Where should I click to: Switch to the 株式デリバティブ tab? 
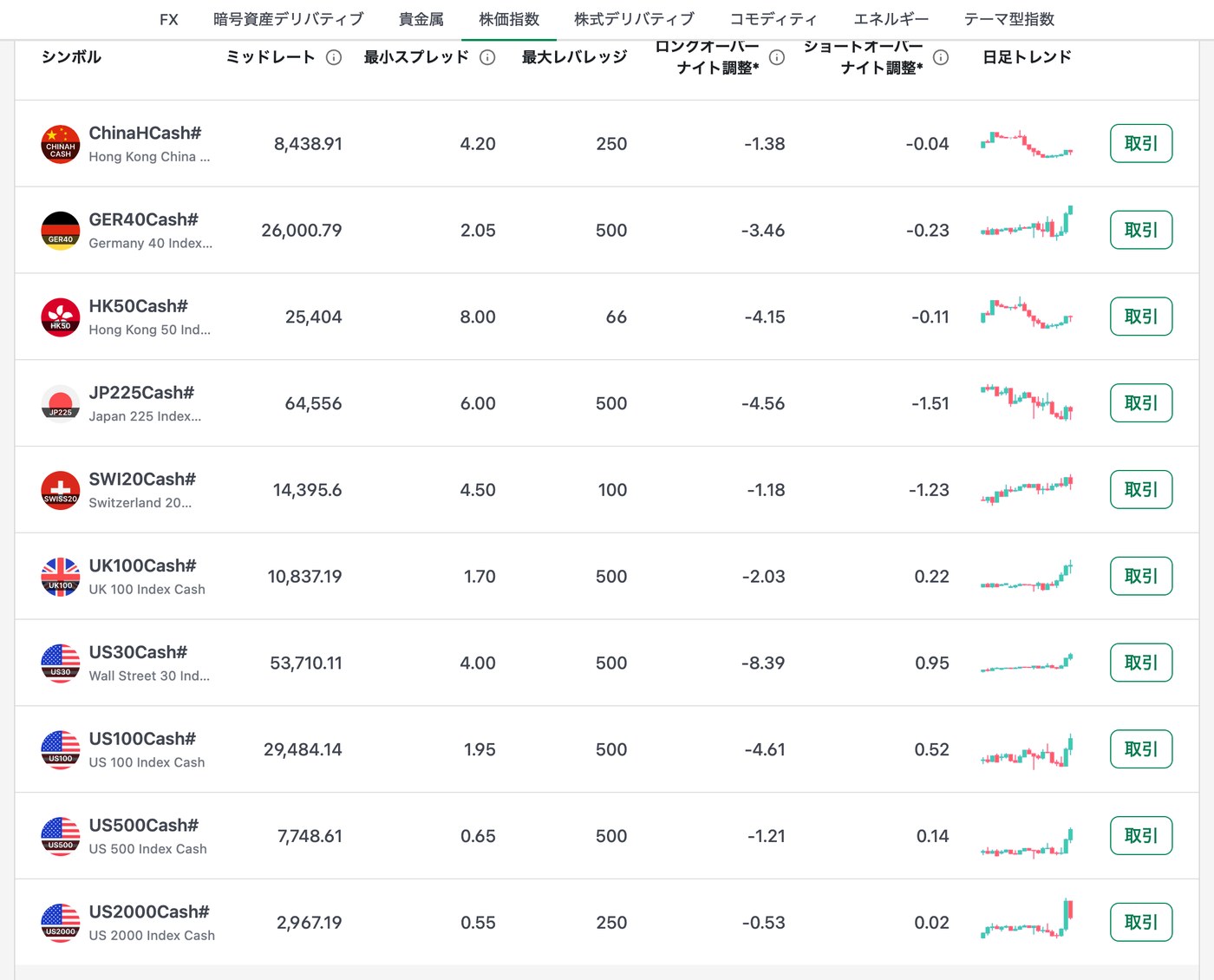pyautogui.click(x=634, y=19)
